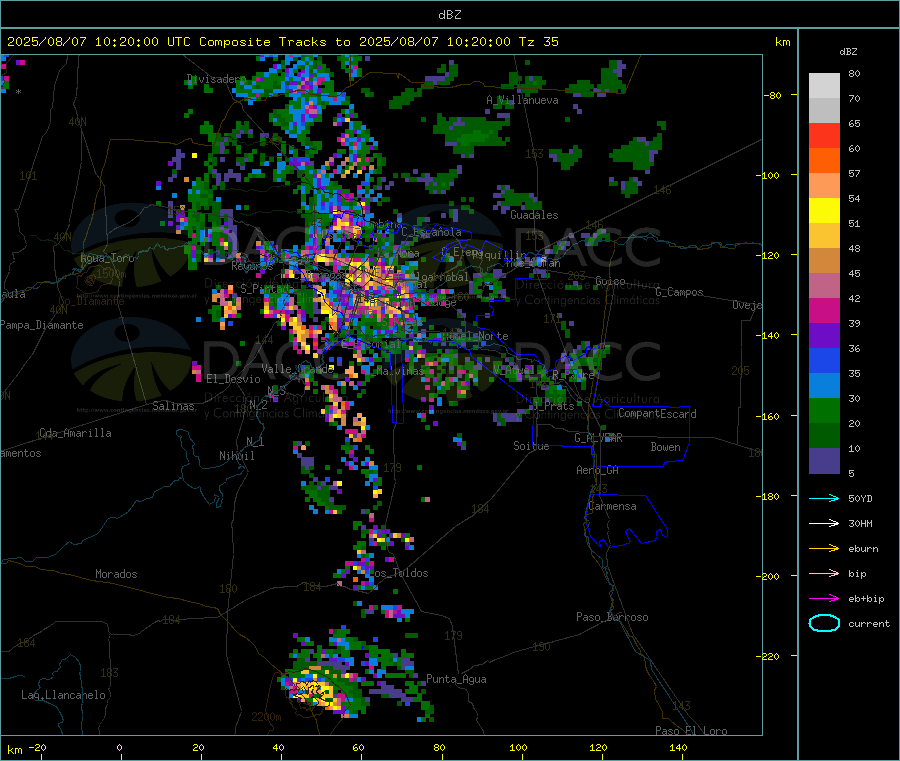900x761 pixels.
Task: Click the cyan ellipse beside 'current'
Action: [x=824, y=623]
